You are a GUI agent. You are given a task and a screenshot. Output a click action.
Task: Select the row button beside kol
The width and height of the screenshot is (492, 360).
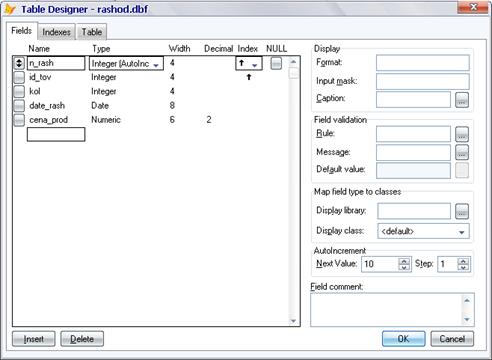(x=19, y=91)
